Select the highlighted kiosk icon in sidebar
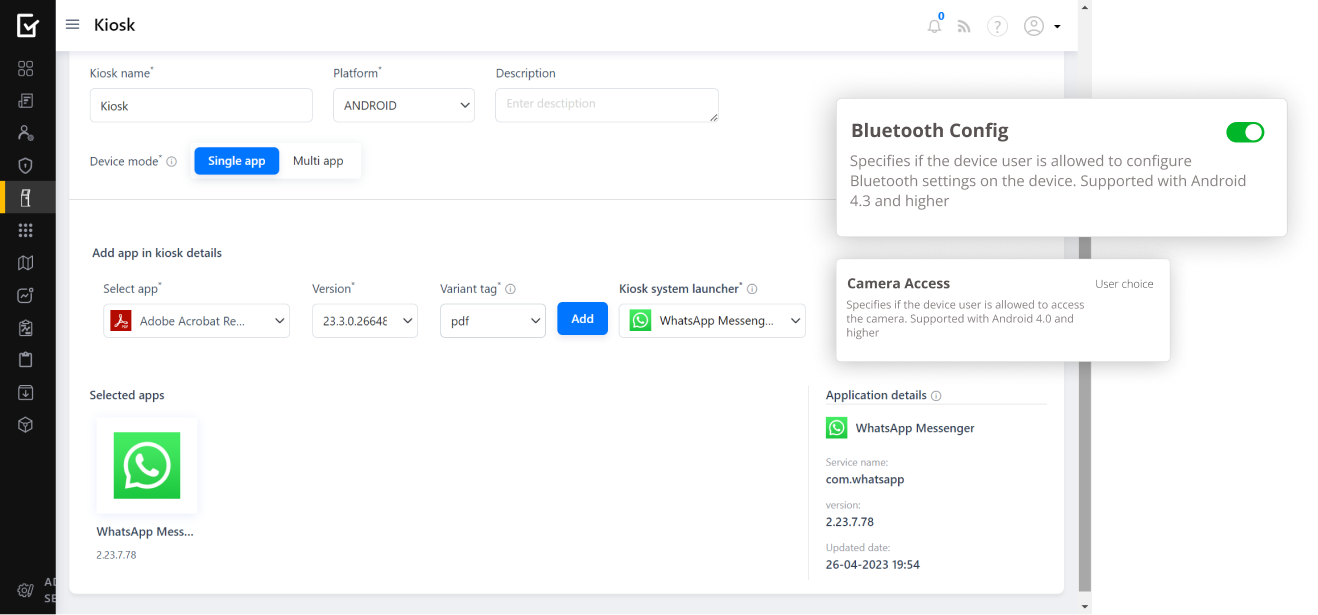The image size is (1318, 615). pos(26,198)
